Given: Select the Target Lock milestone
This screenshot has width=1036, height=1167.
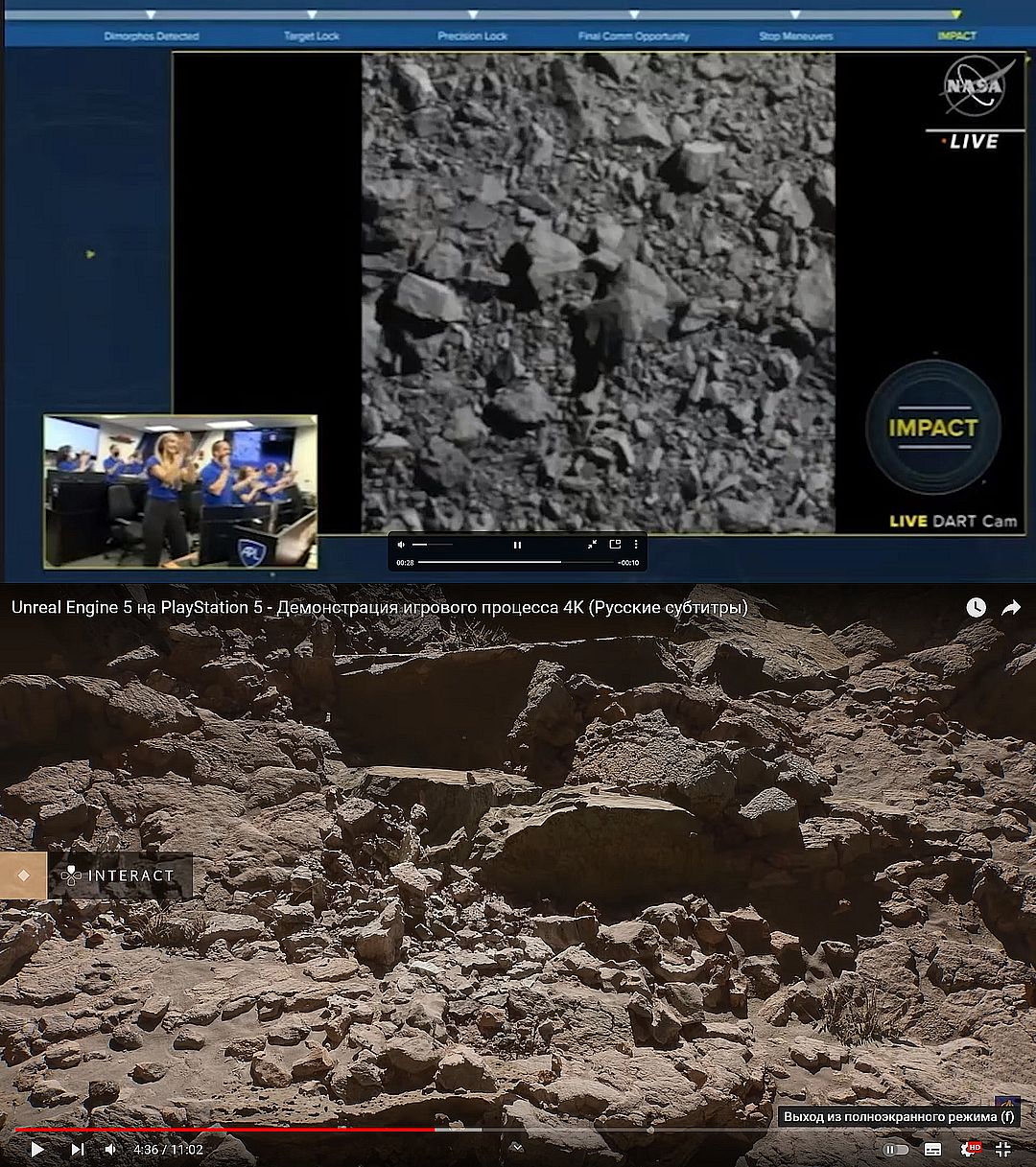Looking at the screenshot, I should coord(312,35).
